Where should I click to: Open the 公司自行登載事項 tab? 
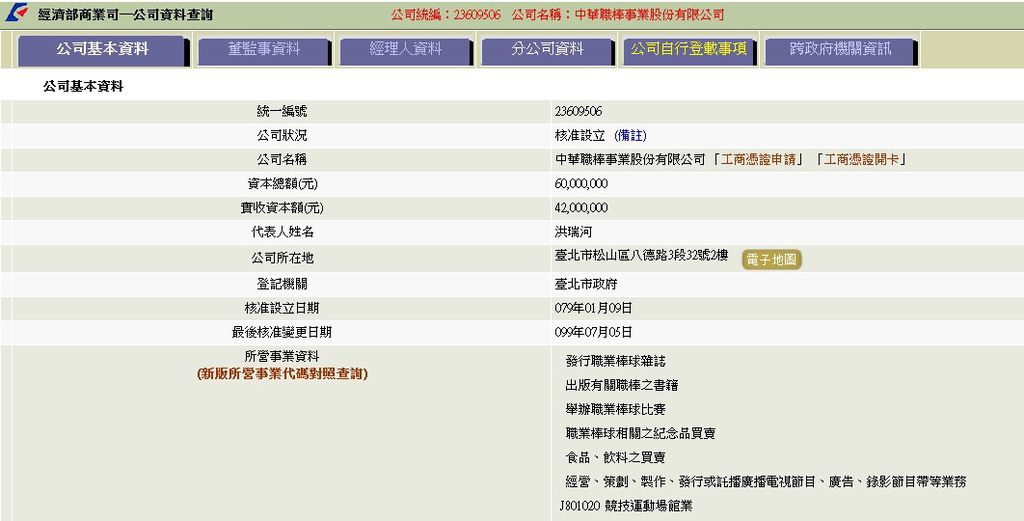(688, 50)
